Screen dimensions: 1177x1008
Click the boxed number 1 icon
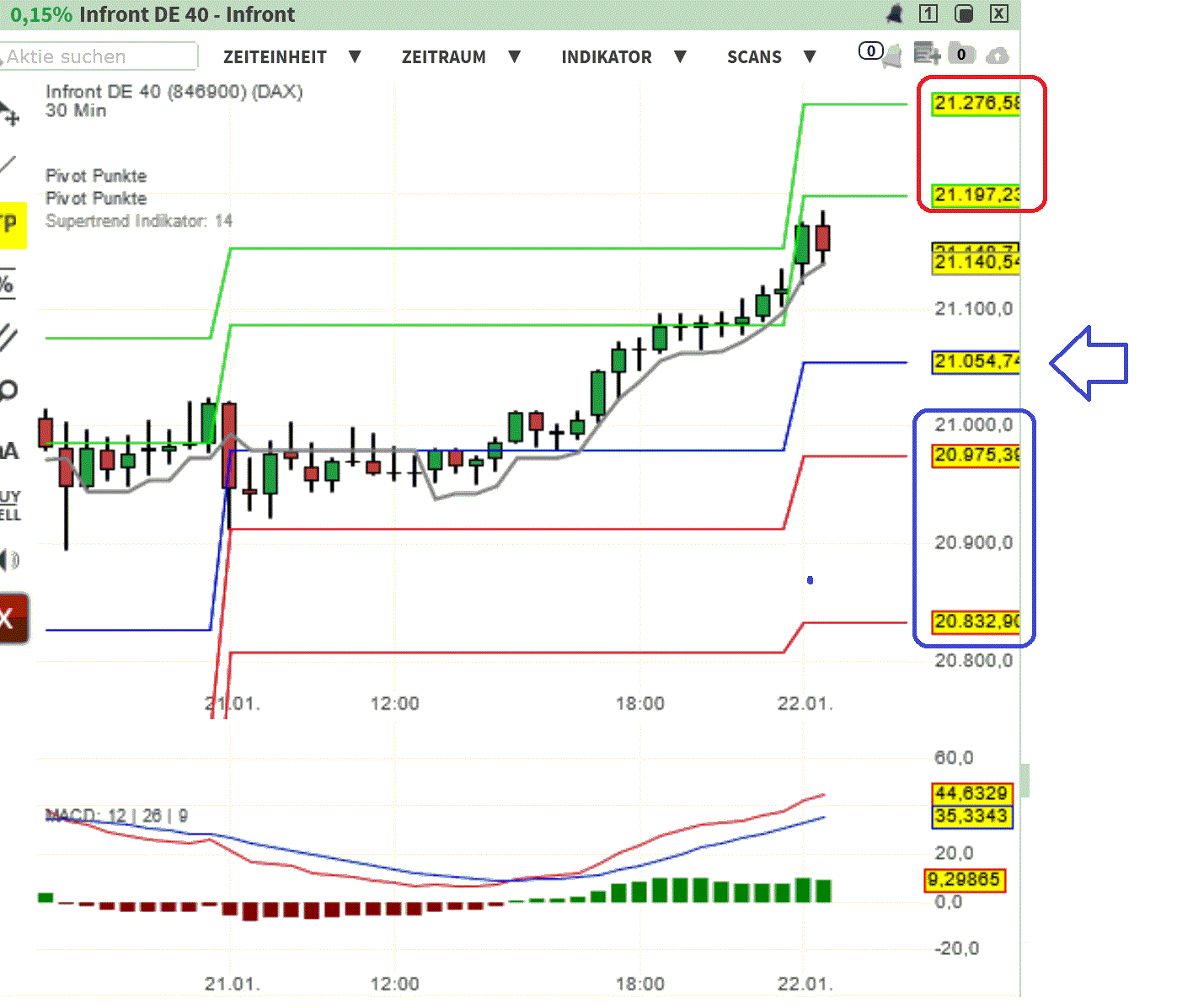pos(928,13)
